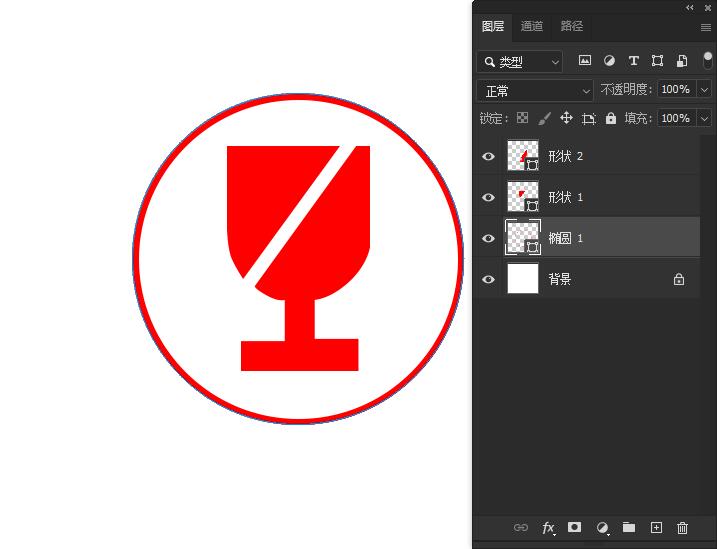Viewport: 717px width, 549px height.
Task: Lock position move icon
Action: pos(566,118)
